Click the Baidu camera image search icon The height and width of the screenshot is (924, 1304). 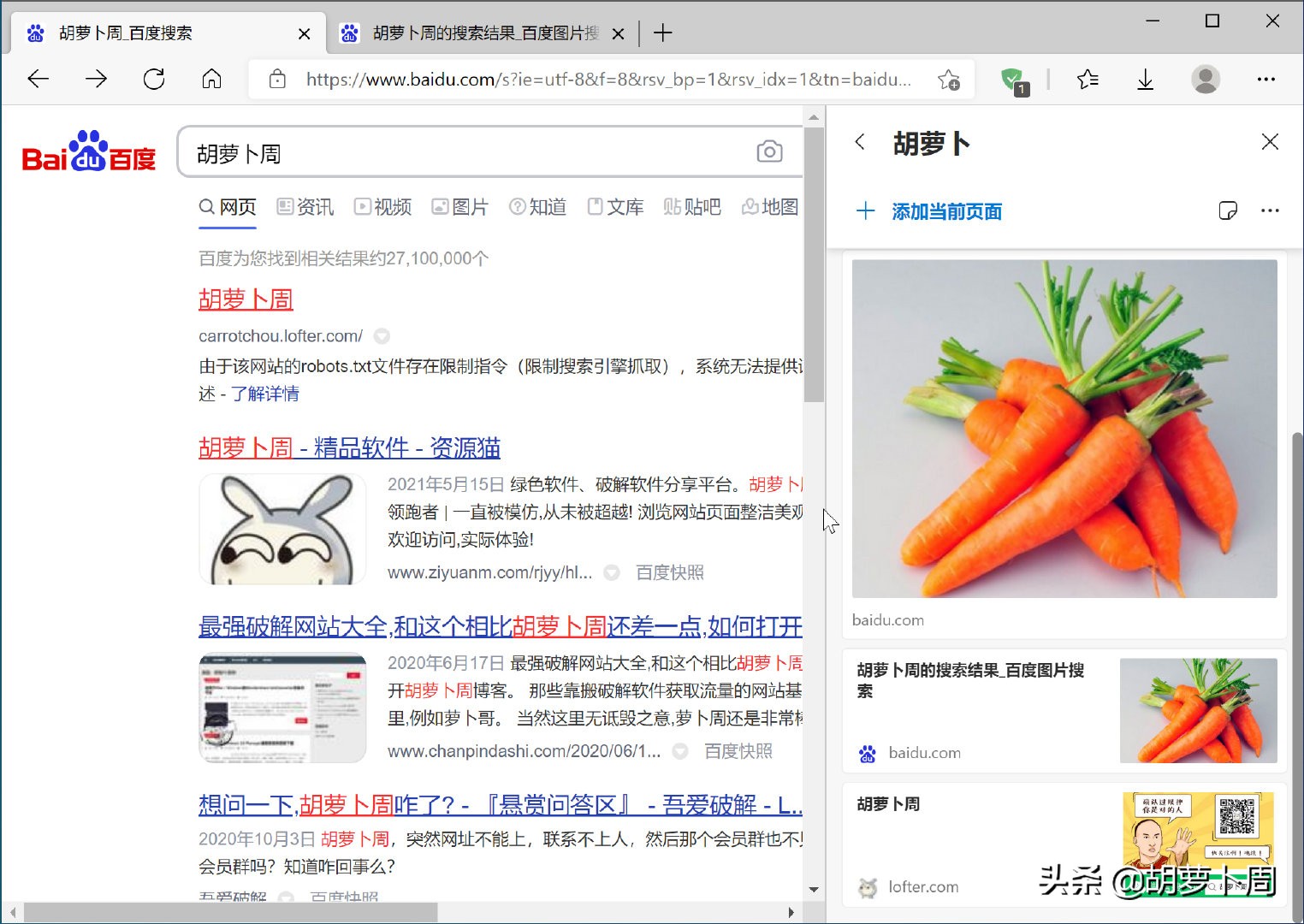769,151
